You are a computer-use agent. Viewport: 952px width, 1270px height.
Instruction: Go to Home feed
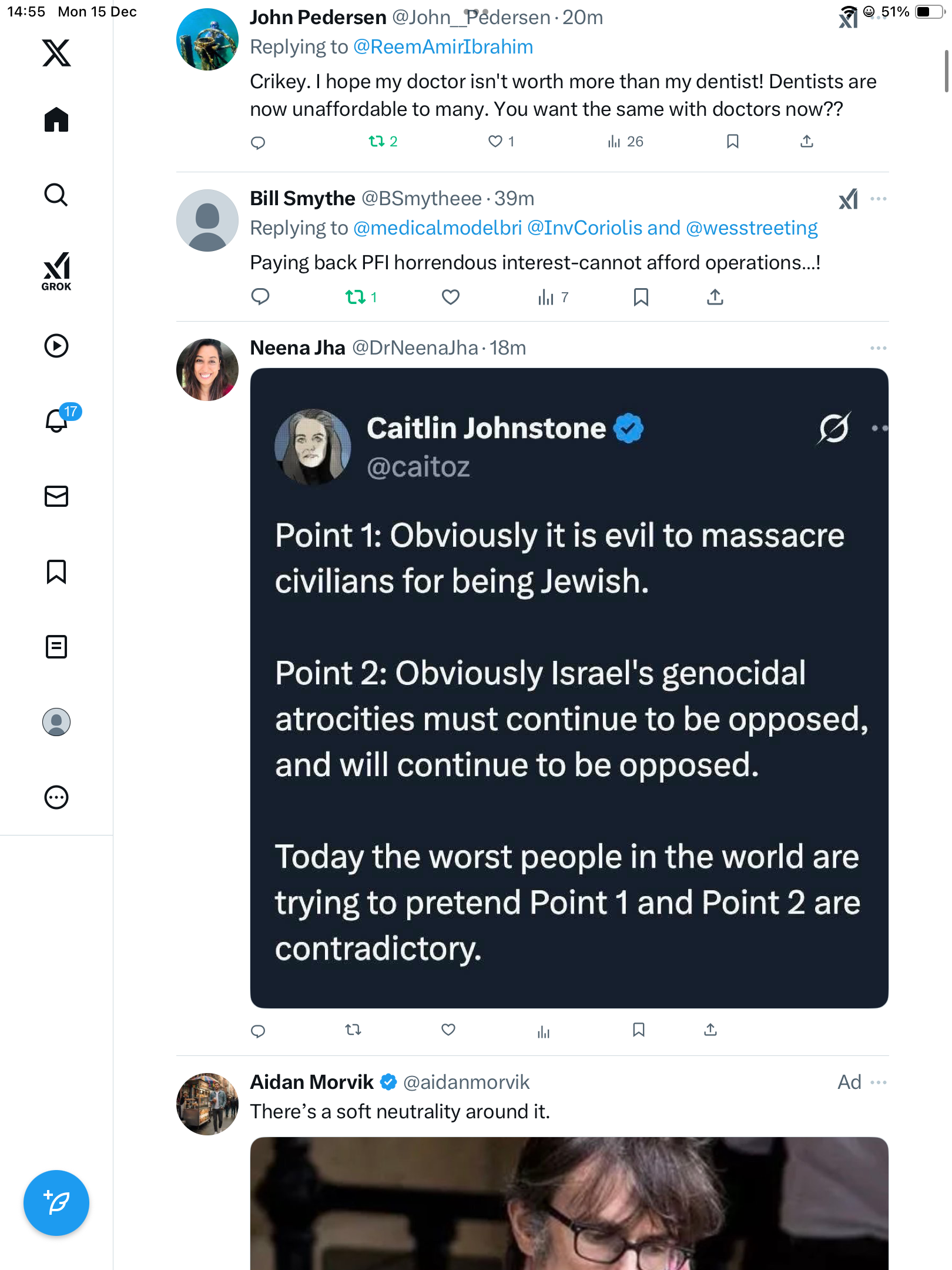(56, 120)
